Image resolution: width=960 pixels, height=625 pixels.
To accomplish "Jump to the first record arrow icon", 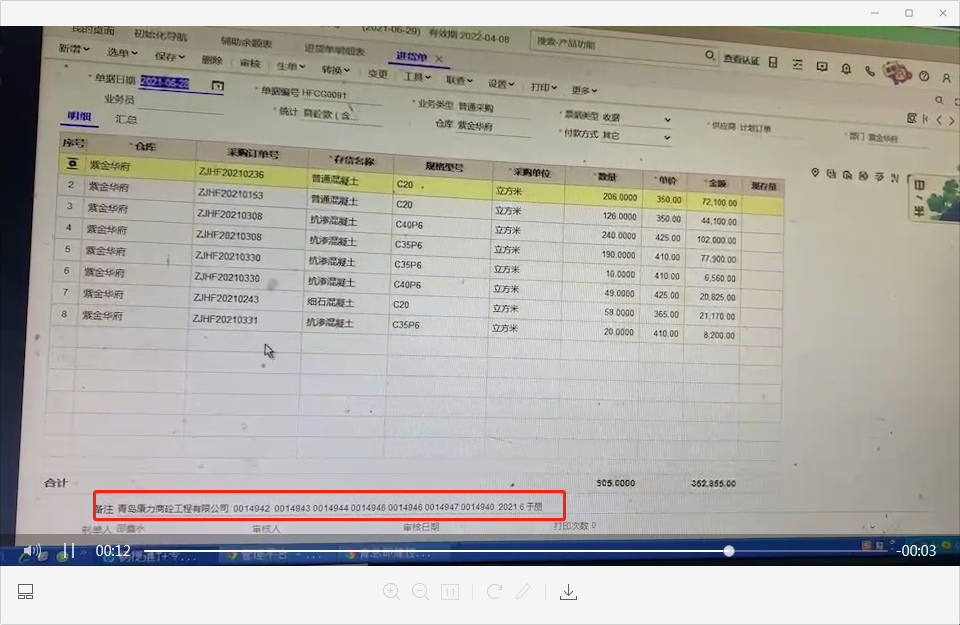I will tap(926, 119).
